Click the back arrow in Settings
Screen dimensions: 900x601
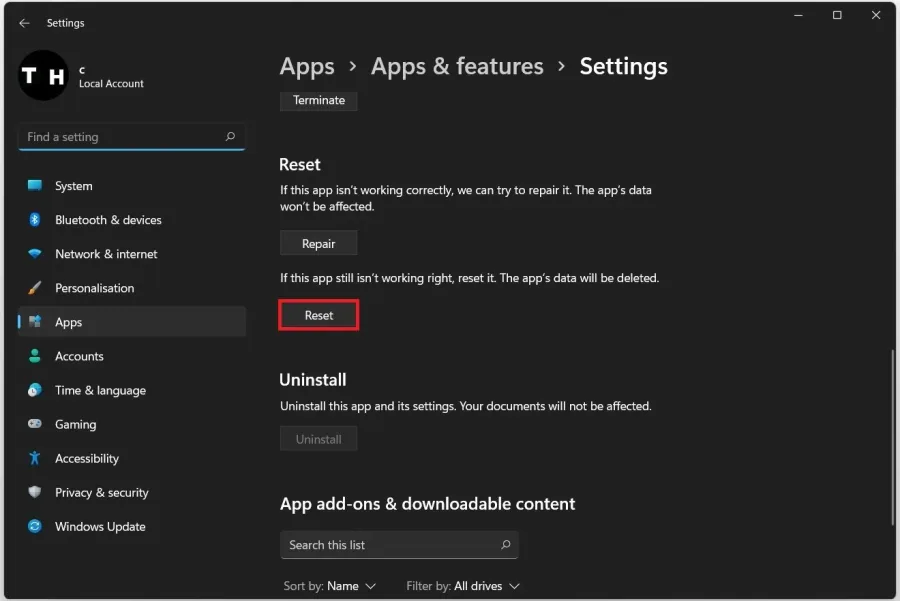tap(24, 23)
